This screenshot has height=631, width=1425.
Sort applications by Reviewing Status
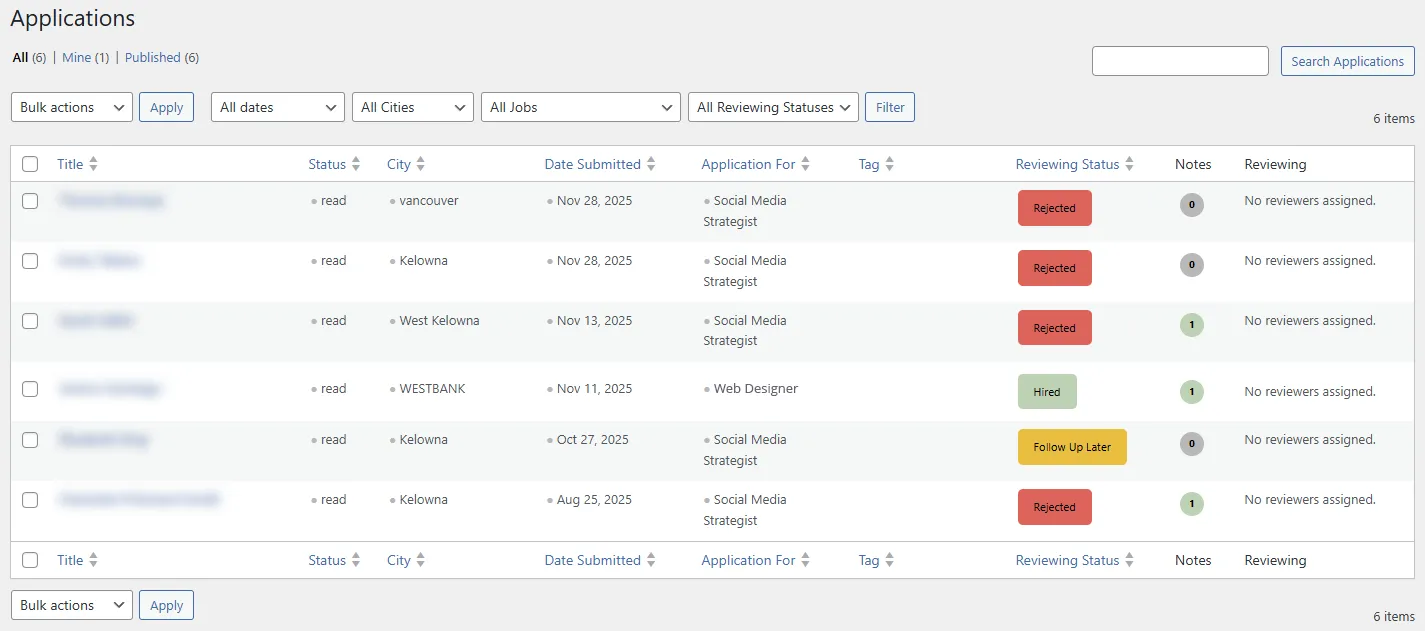coord(1067,163)
